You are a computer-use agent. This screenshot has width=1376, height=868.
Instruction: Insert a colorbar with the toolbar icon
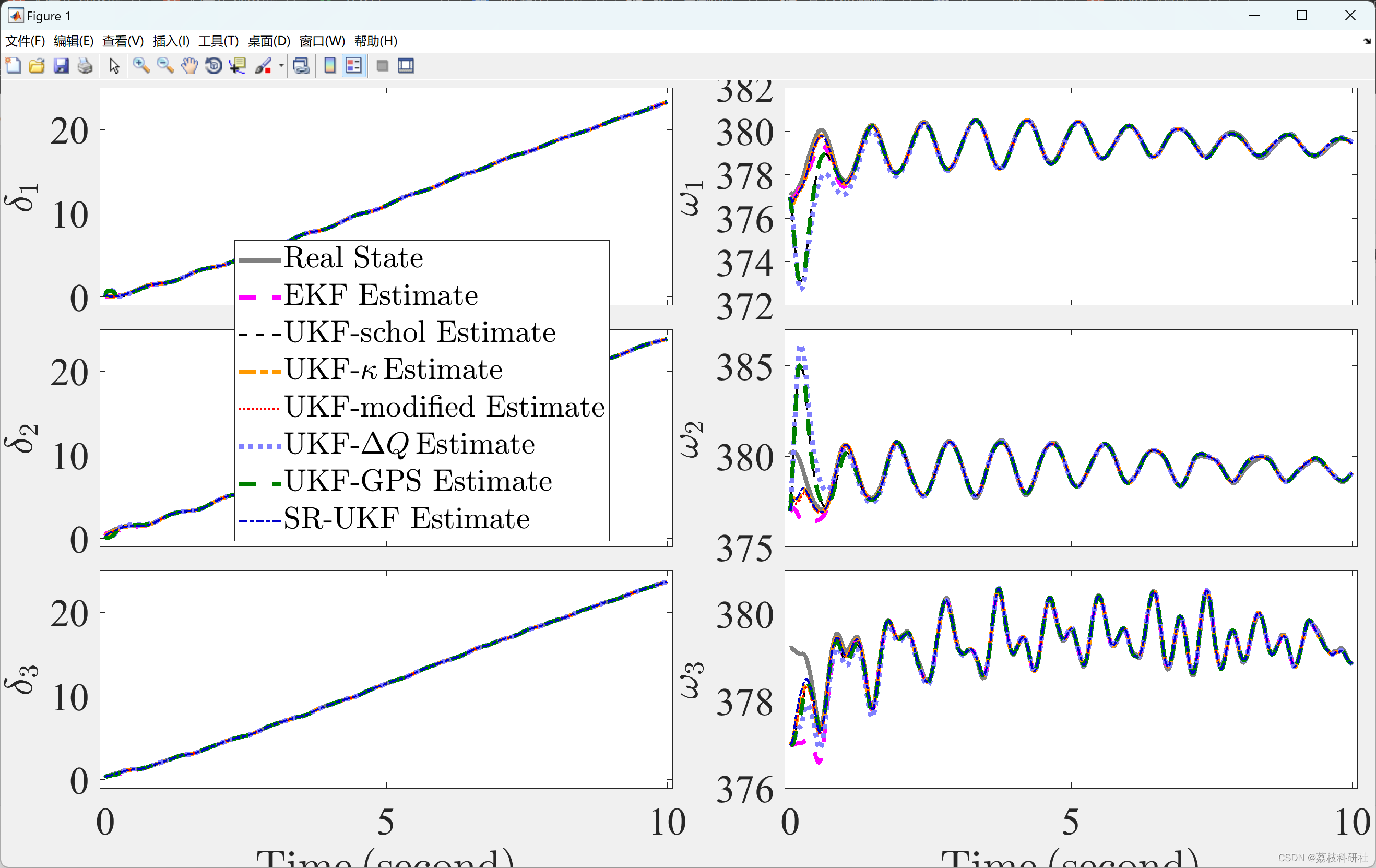330,66
